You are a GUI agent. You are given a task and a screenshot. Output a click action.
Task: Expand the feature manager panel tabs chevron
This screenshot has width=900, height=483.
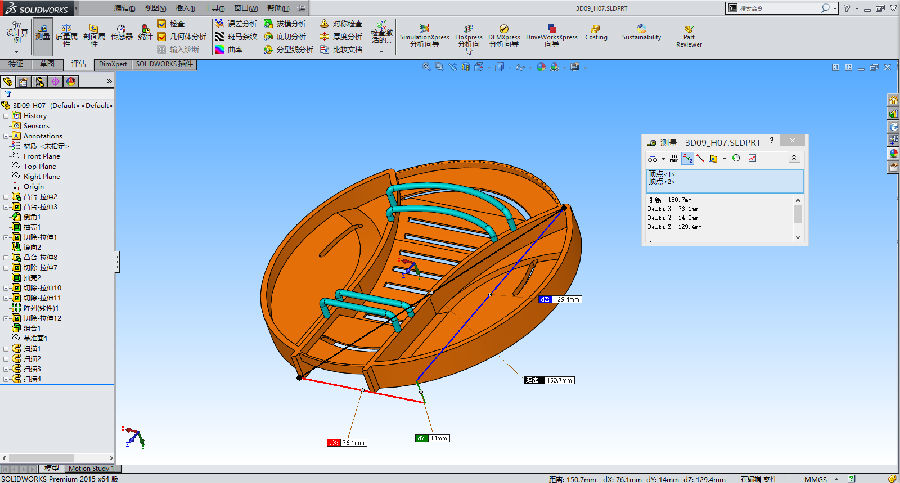pos(107,82)
